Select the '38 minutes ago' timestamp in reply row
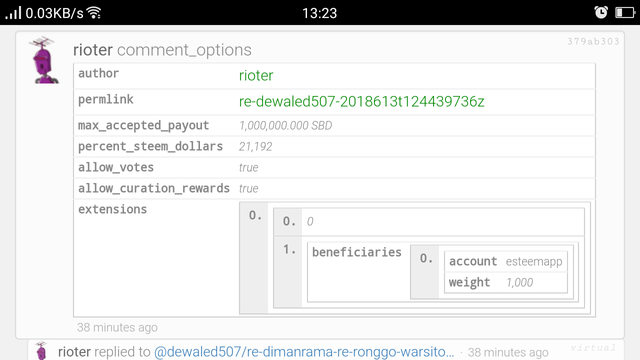This screenshot has width=640, height=360. click(x=508, y=352)
